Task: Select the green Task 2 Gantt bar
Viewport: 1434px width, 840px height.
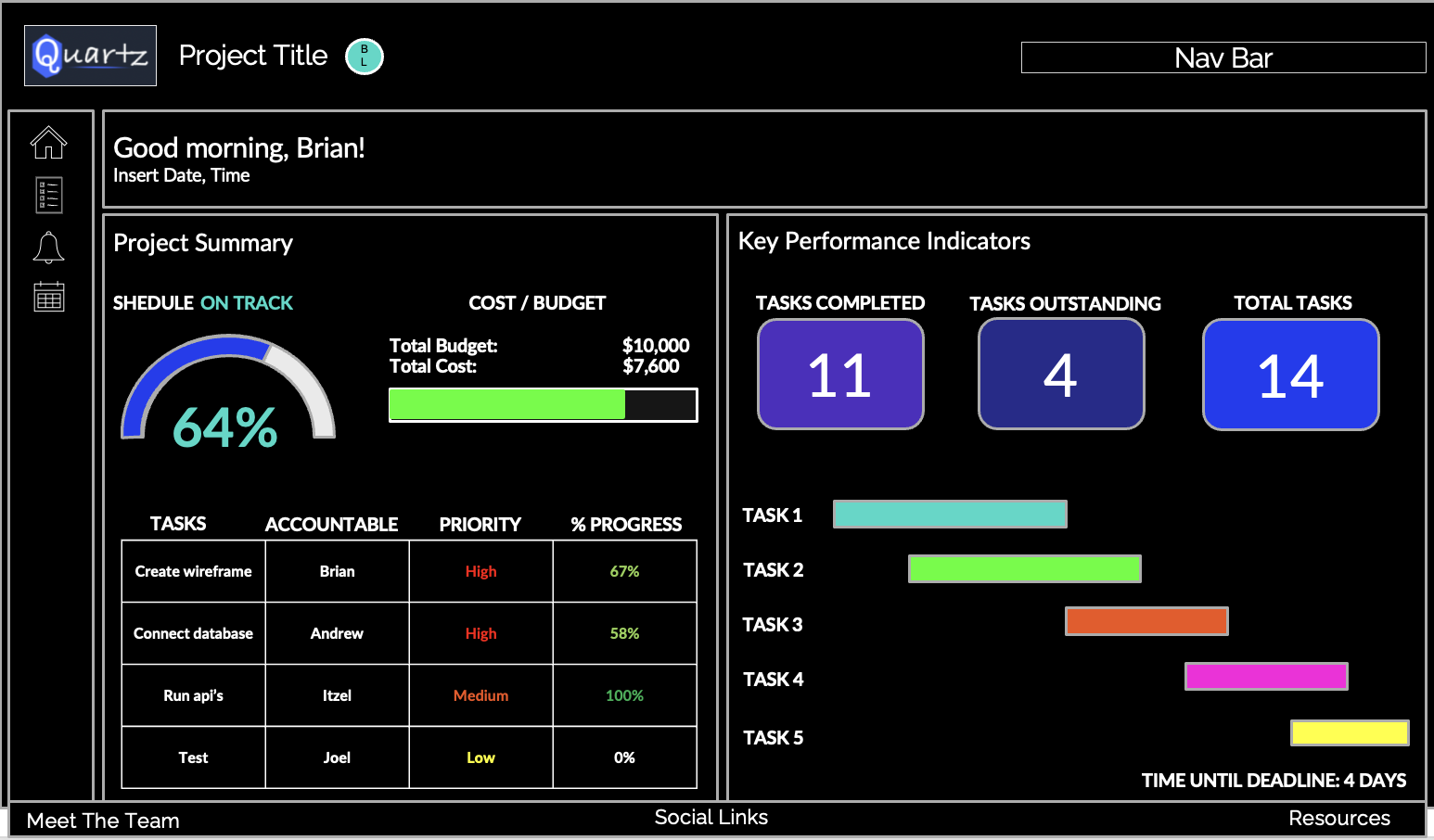Action: [x=1024, y=568]
